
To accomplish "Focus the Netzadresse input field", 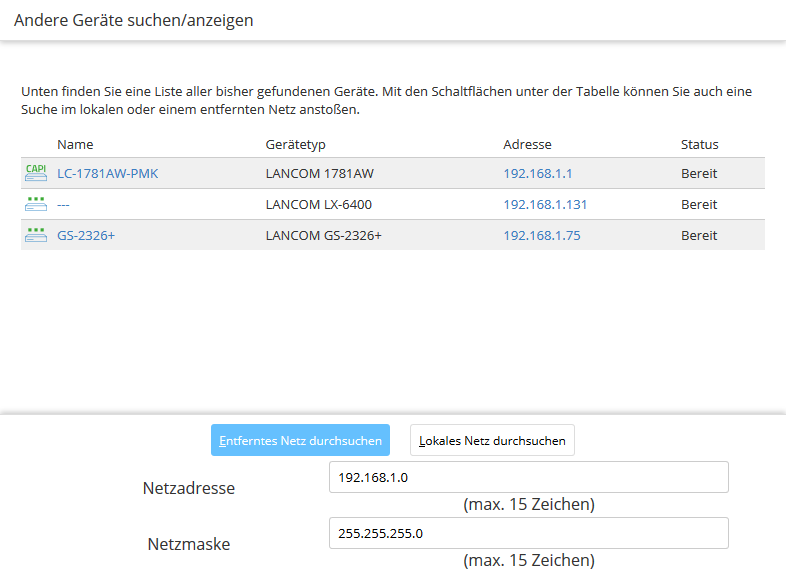I will point(528,477).
